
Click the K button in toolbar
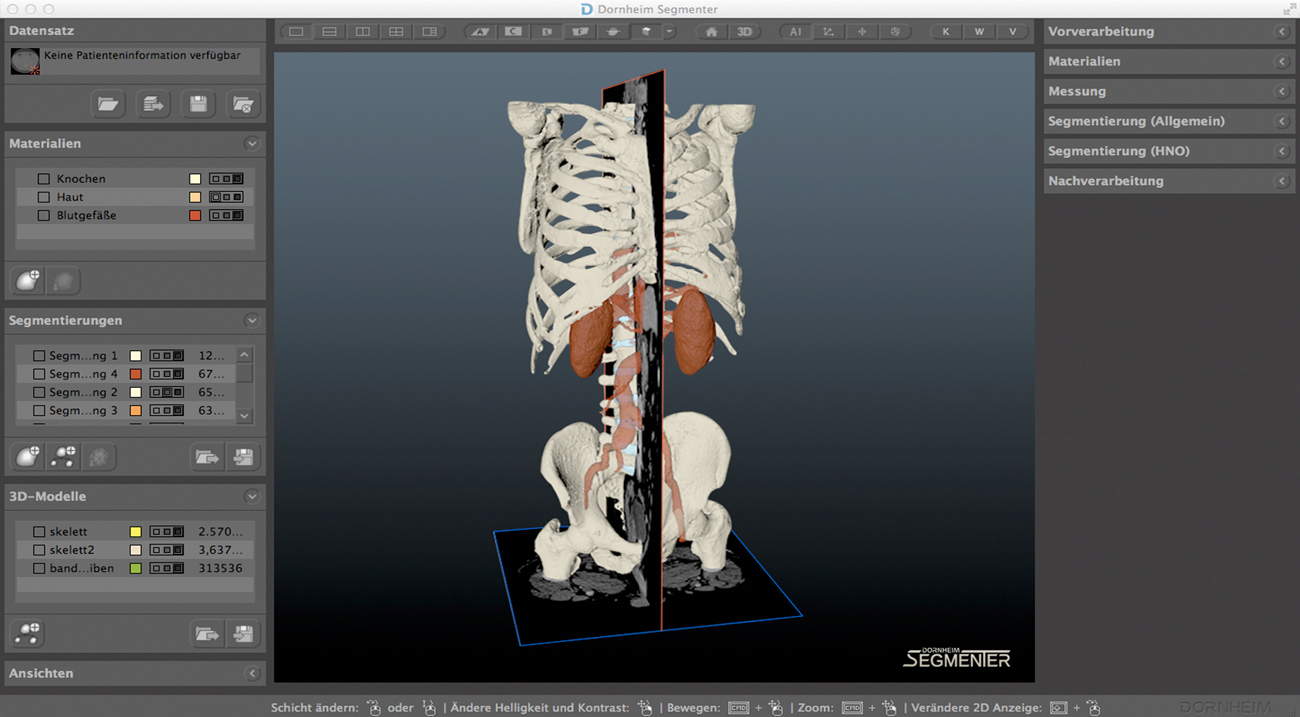click(x=946, y=32)
